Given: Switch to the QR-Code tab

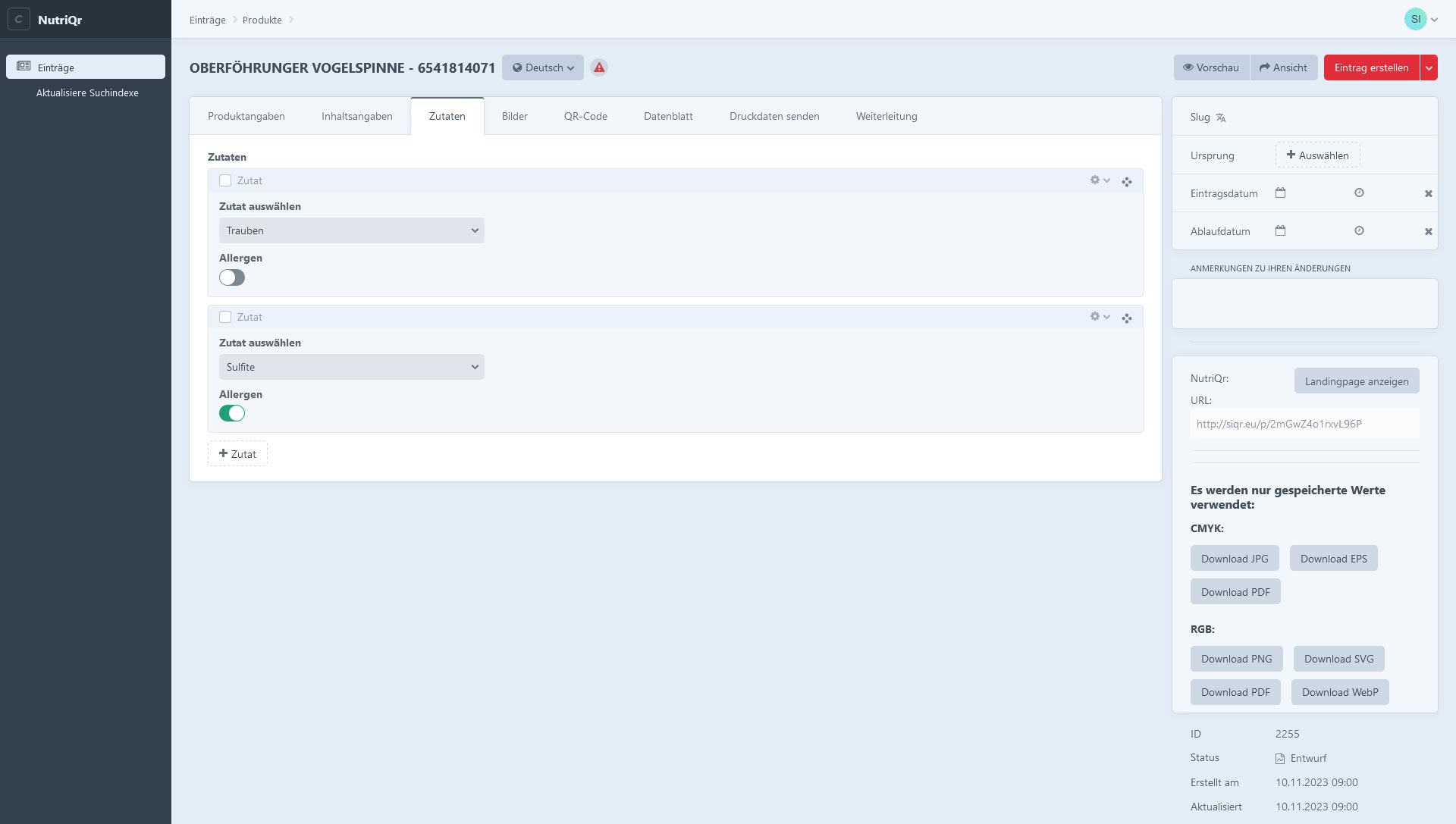Looking at the screenshot, I should (585, 116).
